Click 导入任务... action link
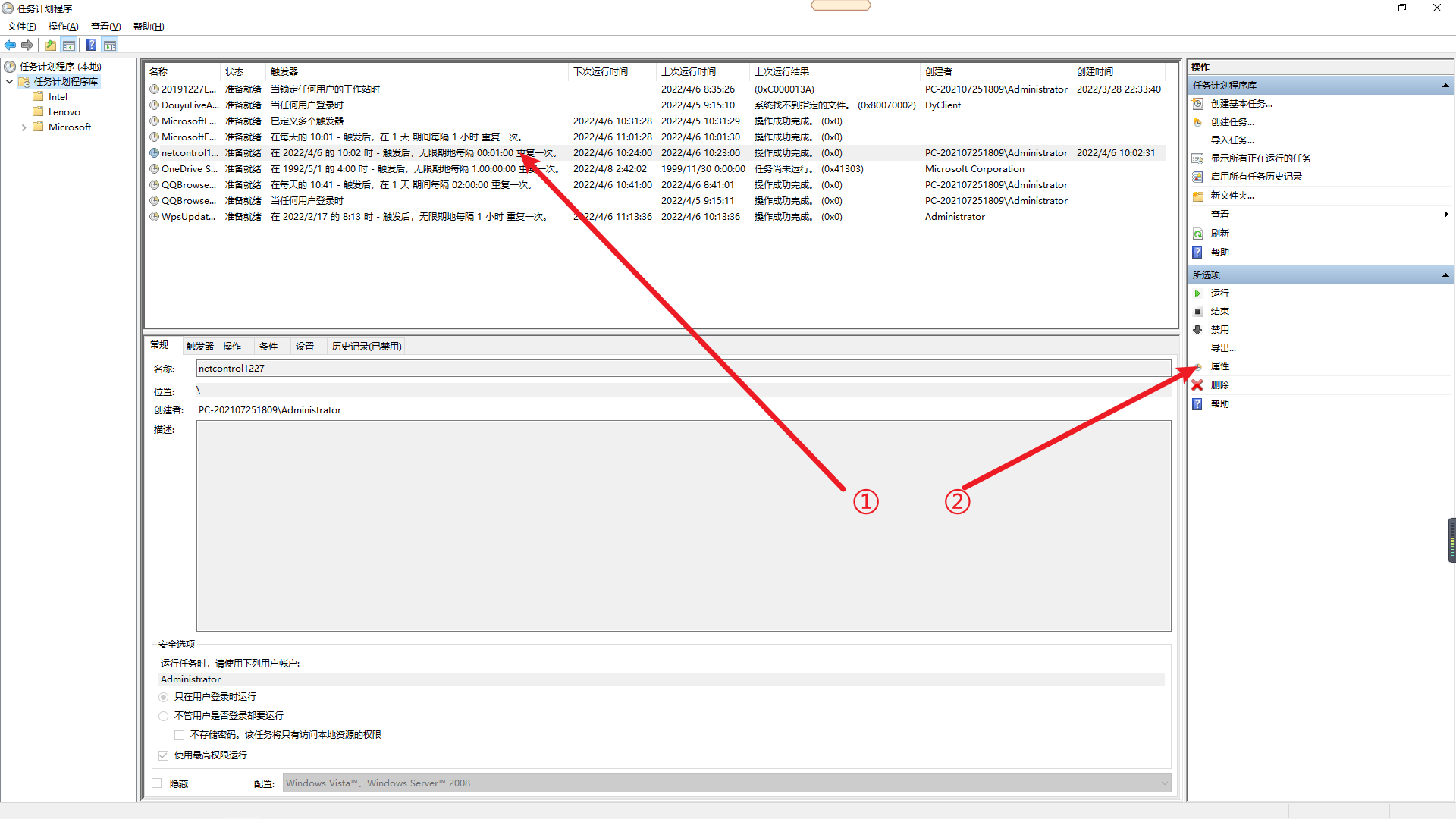 point(1232,140)
